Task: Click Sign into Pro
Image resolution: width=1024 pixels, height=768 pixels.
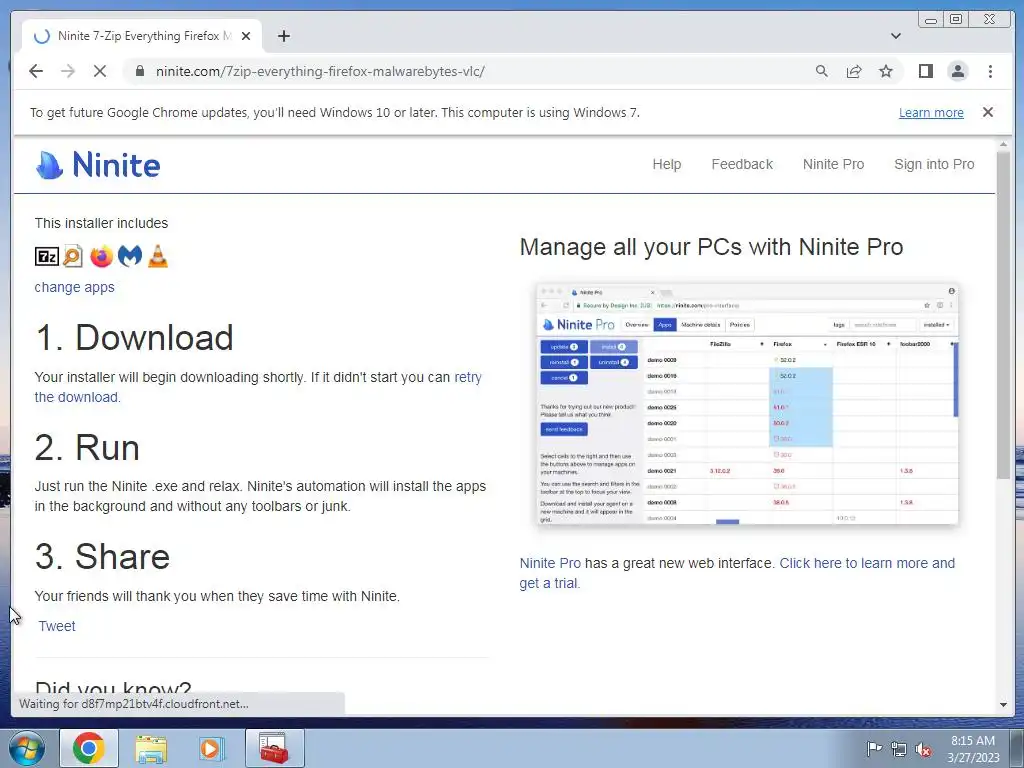Action: coord(934,165)
